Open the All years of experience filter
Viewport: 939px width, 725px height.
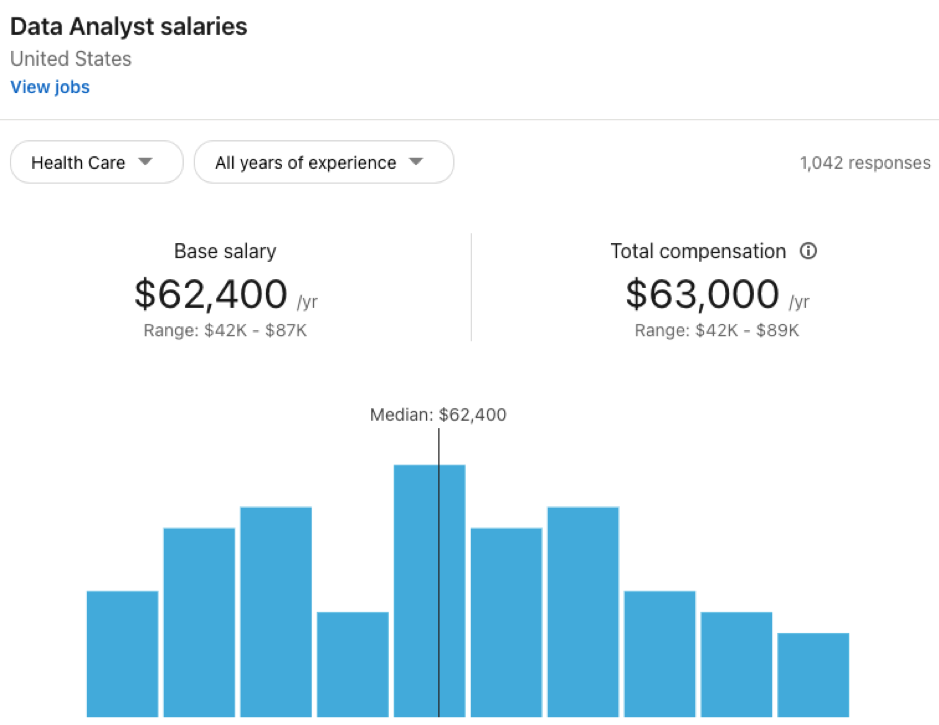(323, 162)
